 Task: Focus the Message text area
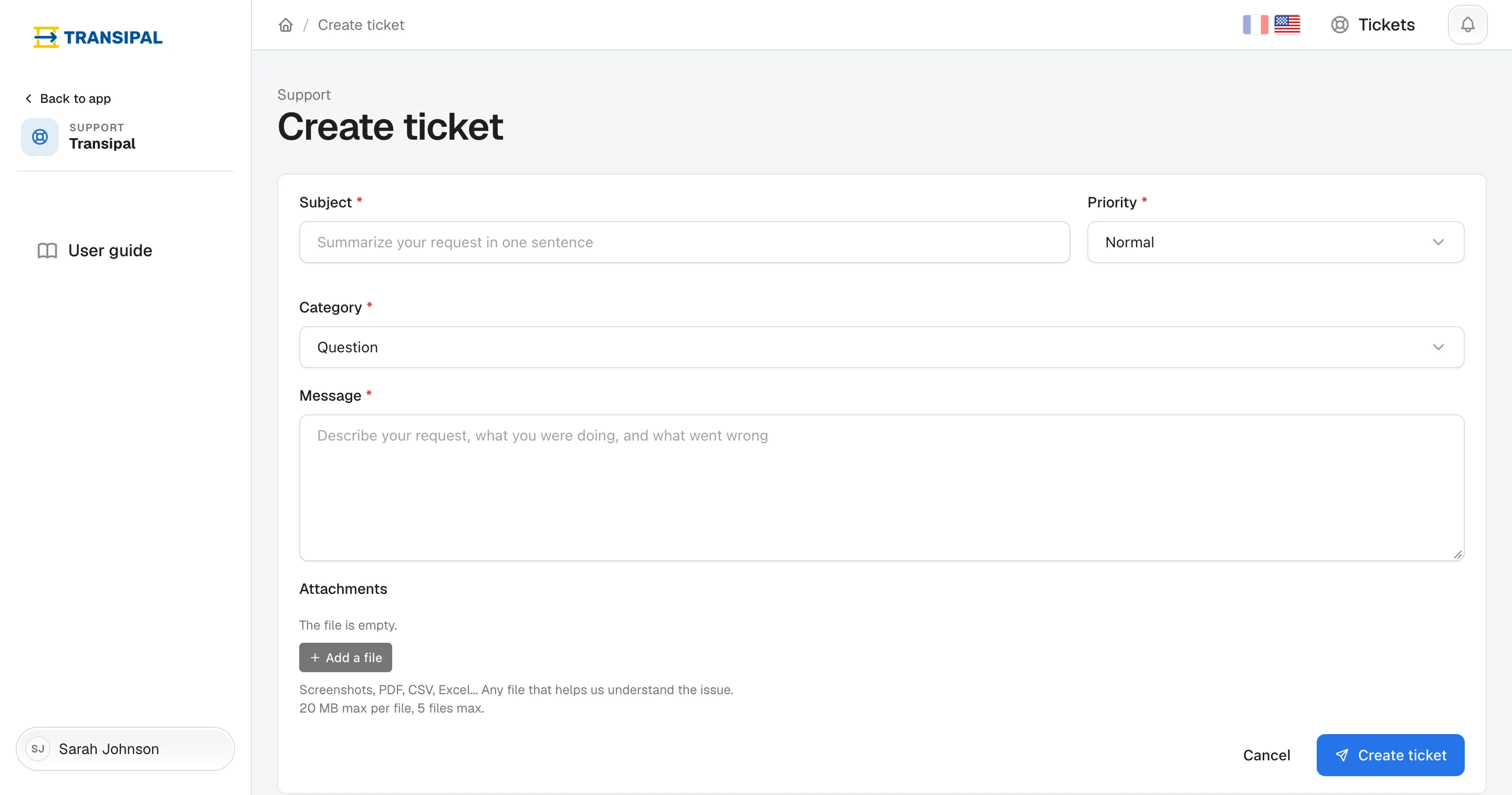(881, 487)
